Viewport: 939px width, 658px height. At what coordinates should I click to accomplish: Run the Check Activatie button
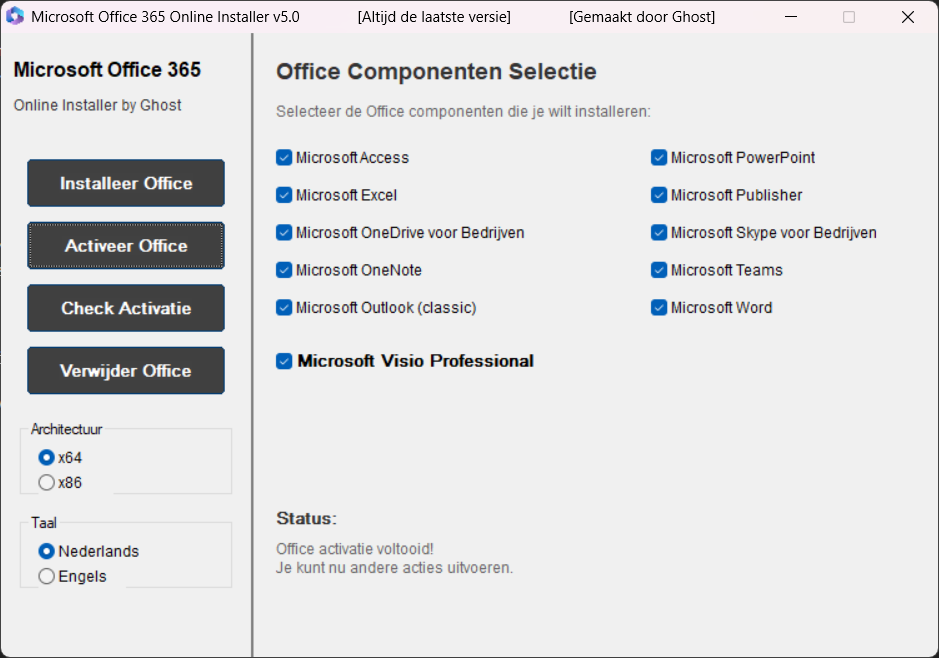pyautogui.click(x=126, y=308)
